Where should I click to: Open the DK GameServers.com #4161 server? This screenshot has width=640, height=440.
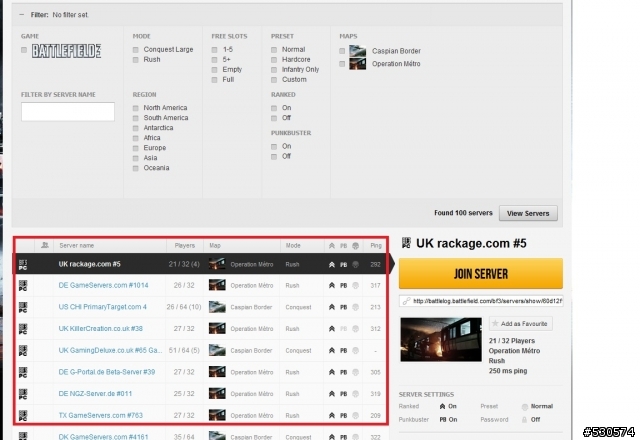pos(104,436)
